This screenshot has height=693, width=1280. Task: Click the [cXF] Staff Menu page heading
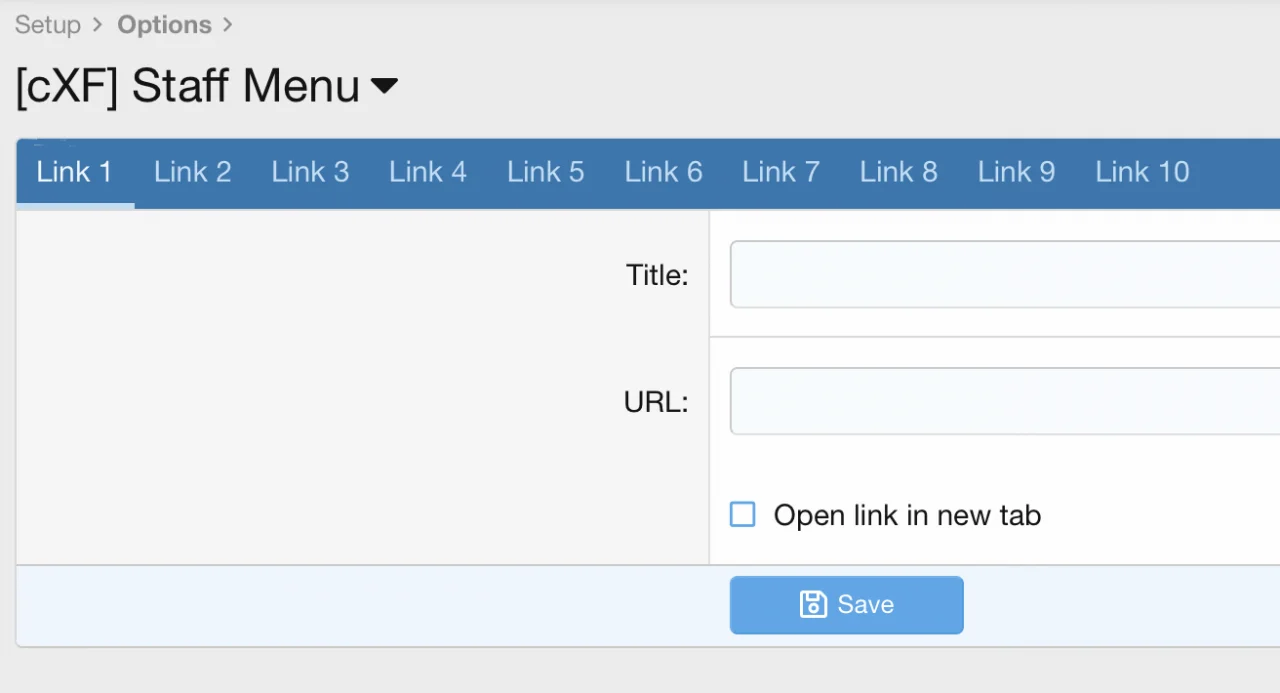pyautogui.click(x=188, y=86)
